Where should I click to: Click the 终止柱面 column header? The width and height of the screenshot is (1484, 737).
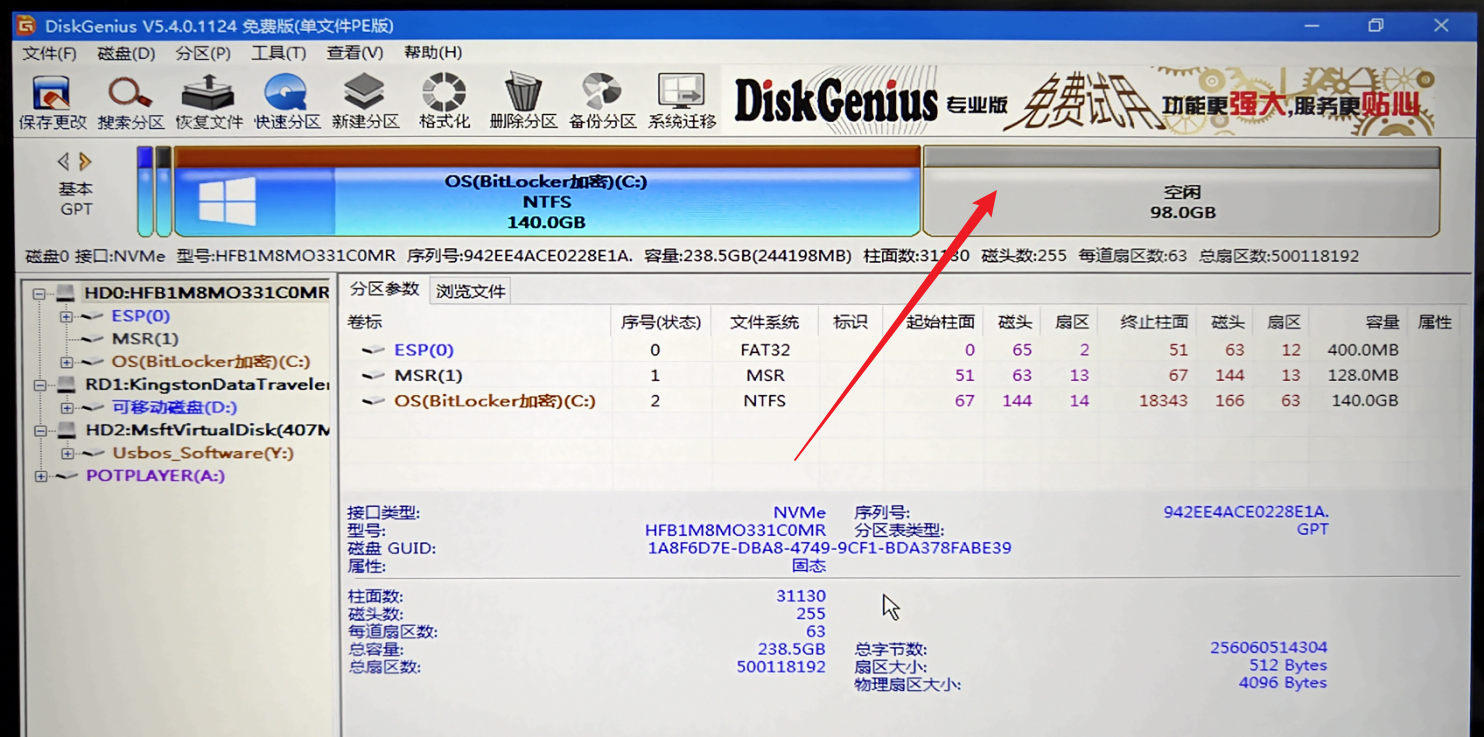click(1148, 322)
